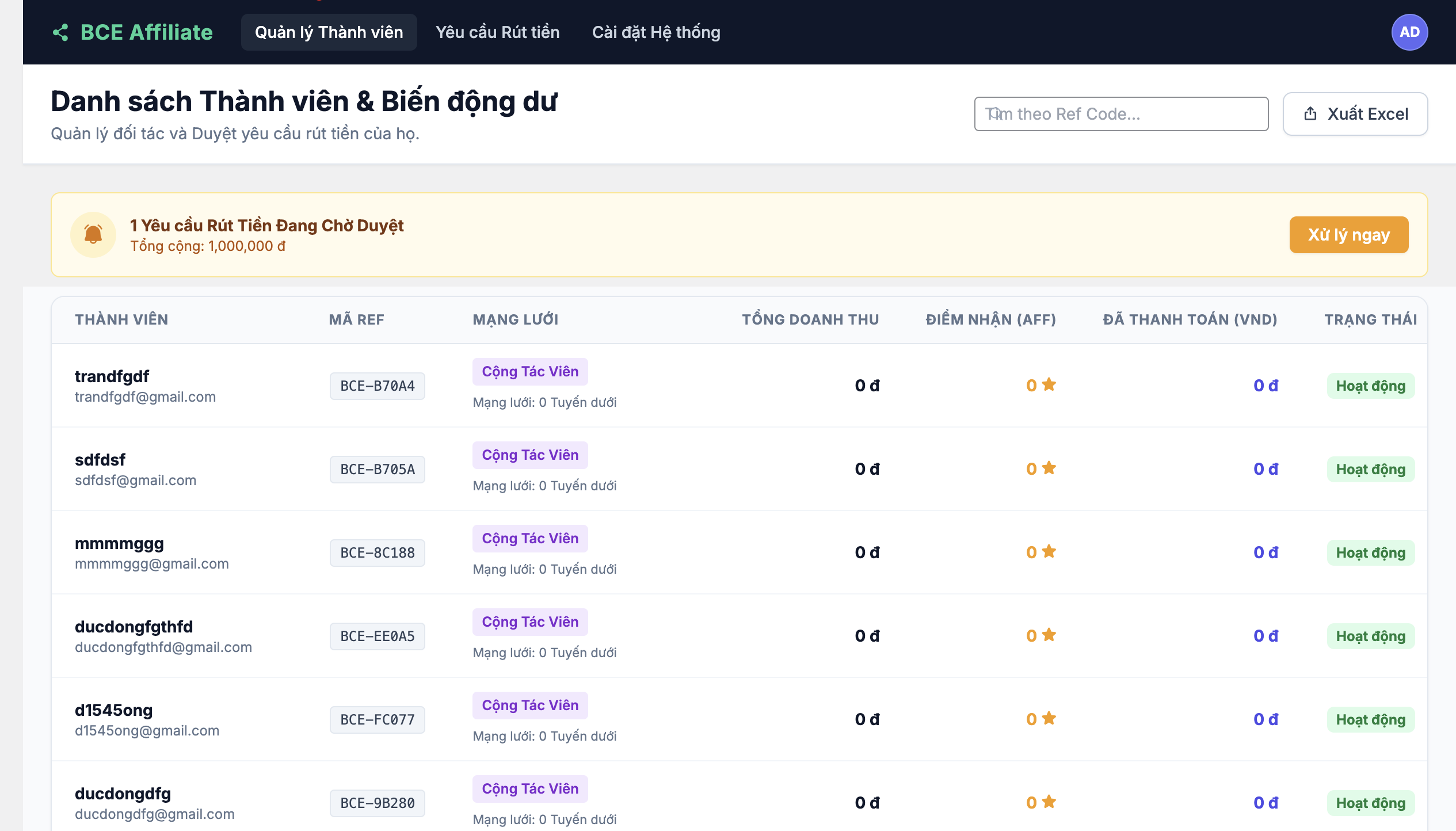Click ref code BCE-EE0A5
The width and height of the screenshot is (1456, 831).
pyautogui.click(x=378, y=636)
